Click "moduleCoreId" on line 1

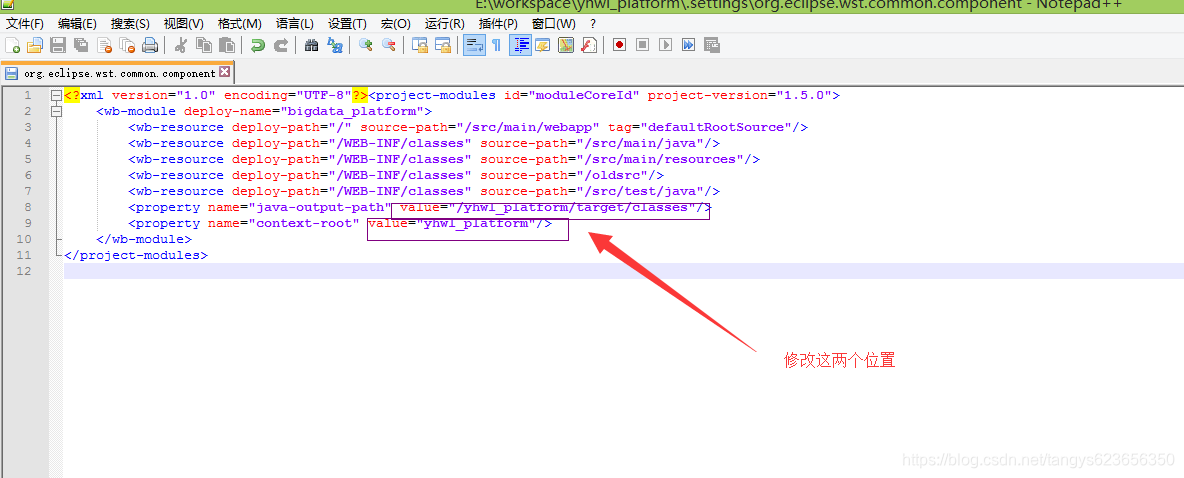pos(585,95)
